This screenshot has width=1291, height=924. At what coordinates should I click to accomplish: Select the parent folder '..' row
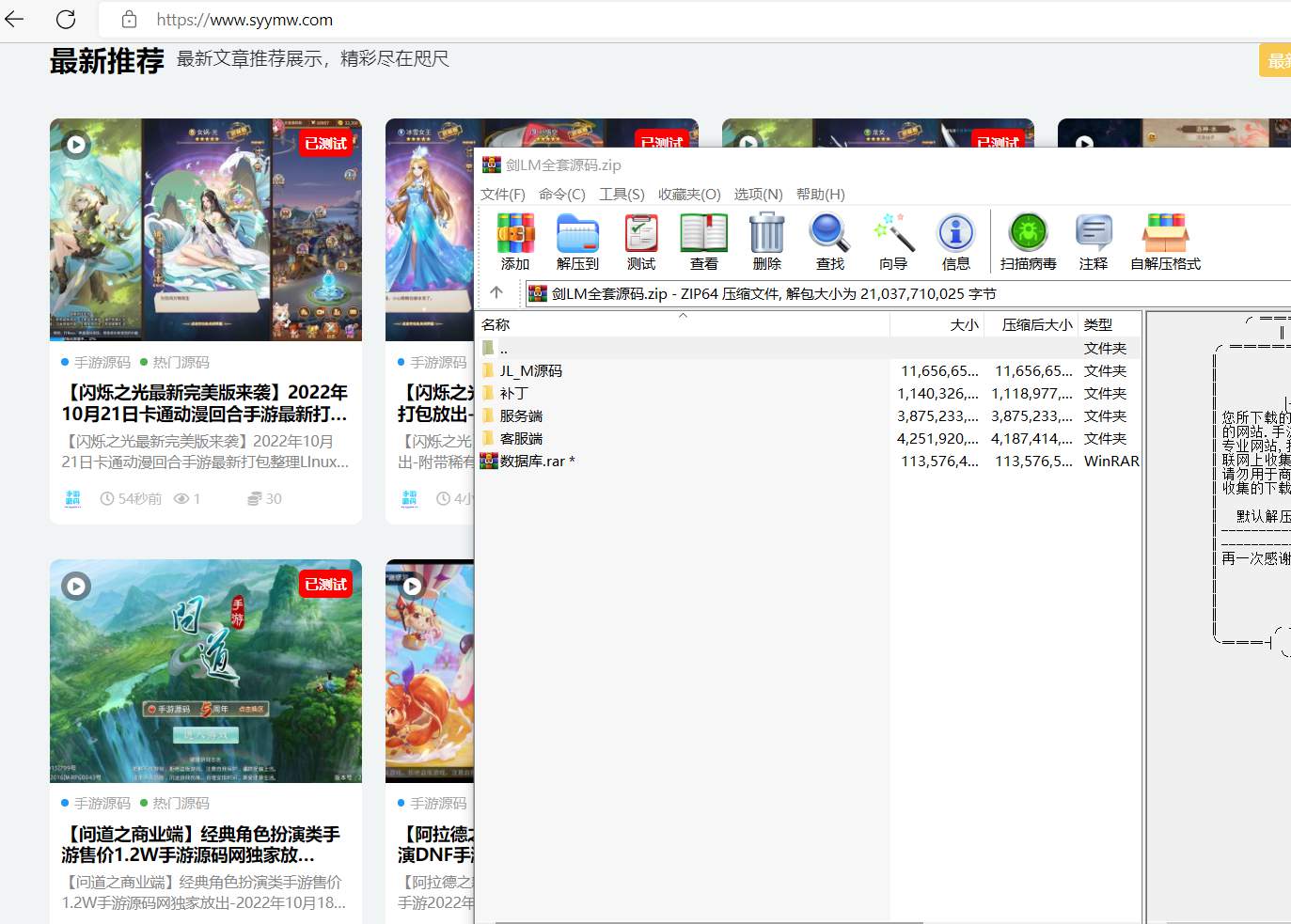click(x=809, y=348)
